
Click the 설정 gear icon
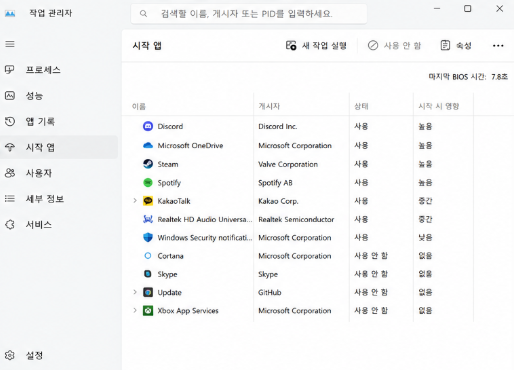click(x=10, y=355)
